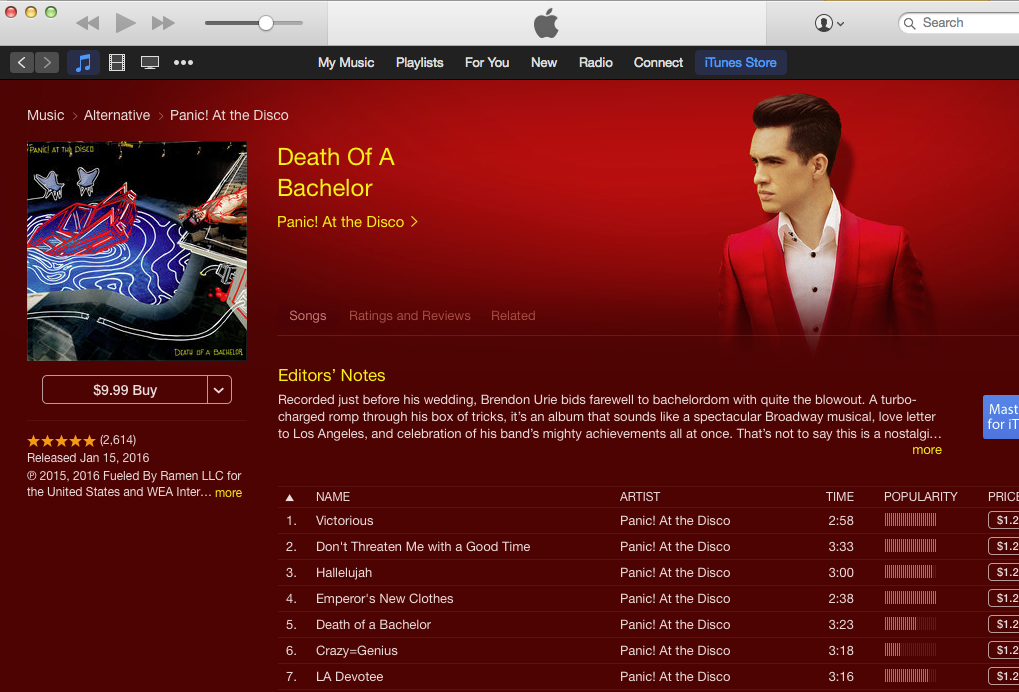Click the price button for Emperor's New Clothes
The image size is (1019, 692).
(1003, 598)
